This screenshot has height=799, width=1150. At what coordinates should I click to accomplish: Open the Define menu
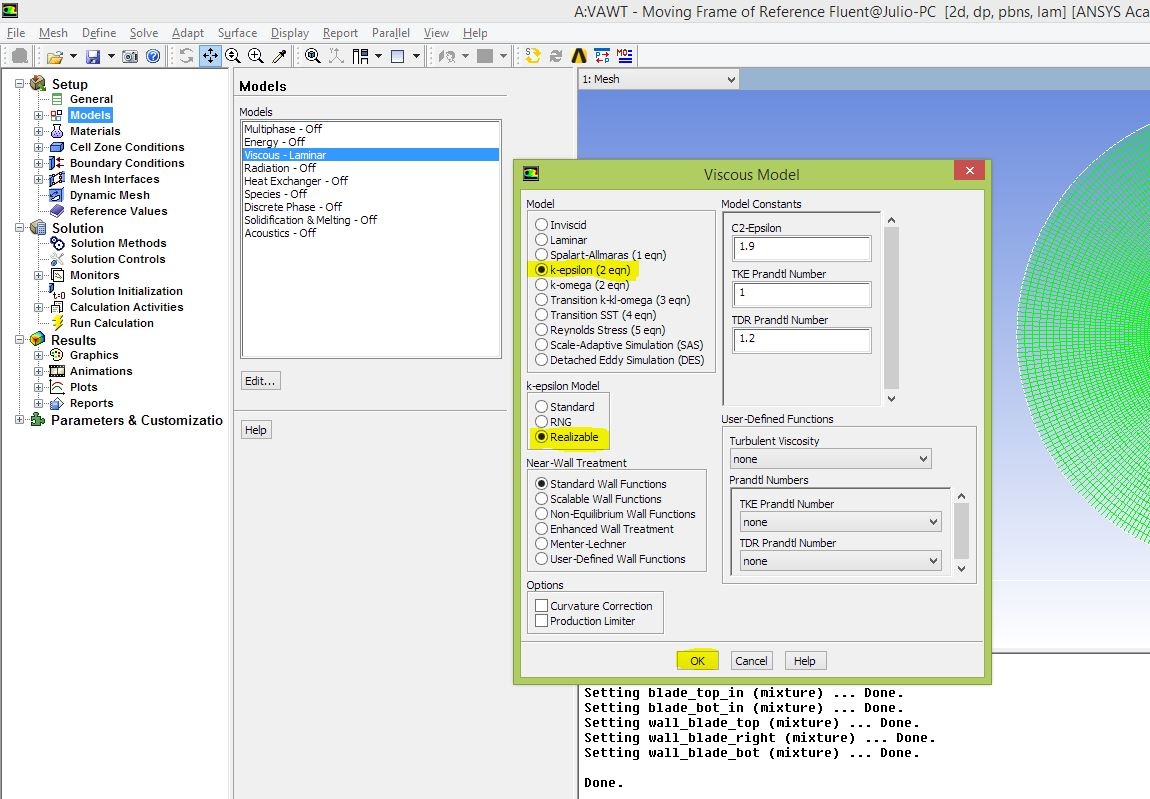(x=99, y=33)
